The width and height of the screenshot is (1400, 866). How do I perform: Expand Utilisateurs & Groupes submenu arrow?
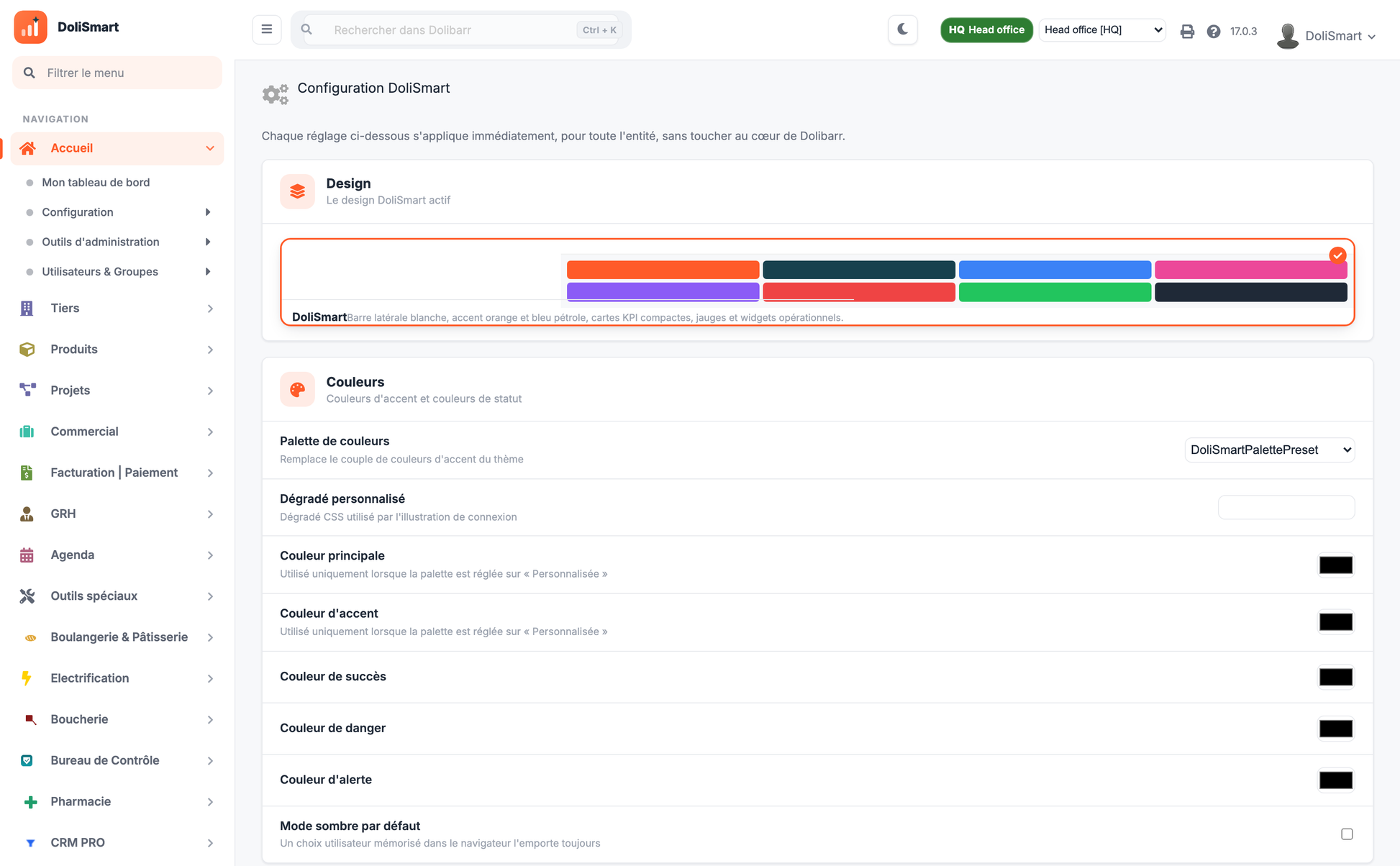208,272
